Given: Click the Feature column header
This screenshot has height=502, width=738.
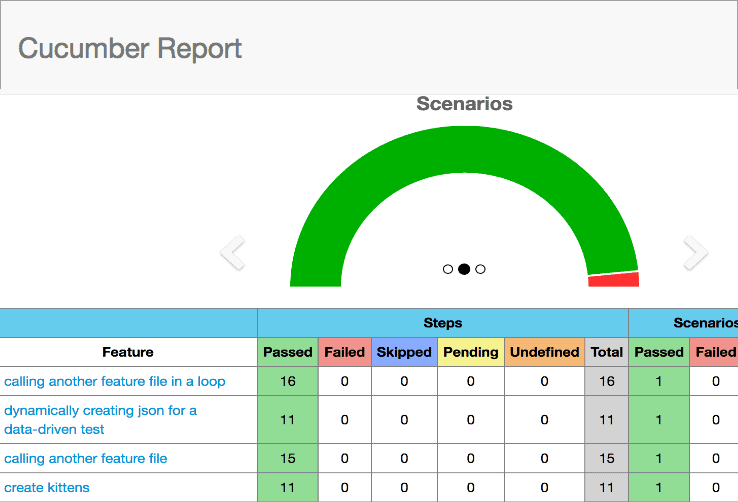Looking at the screenshot, I should click(128, 352).
